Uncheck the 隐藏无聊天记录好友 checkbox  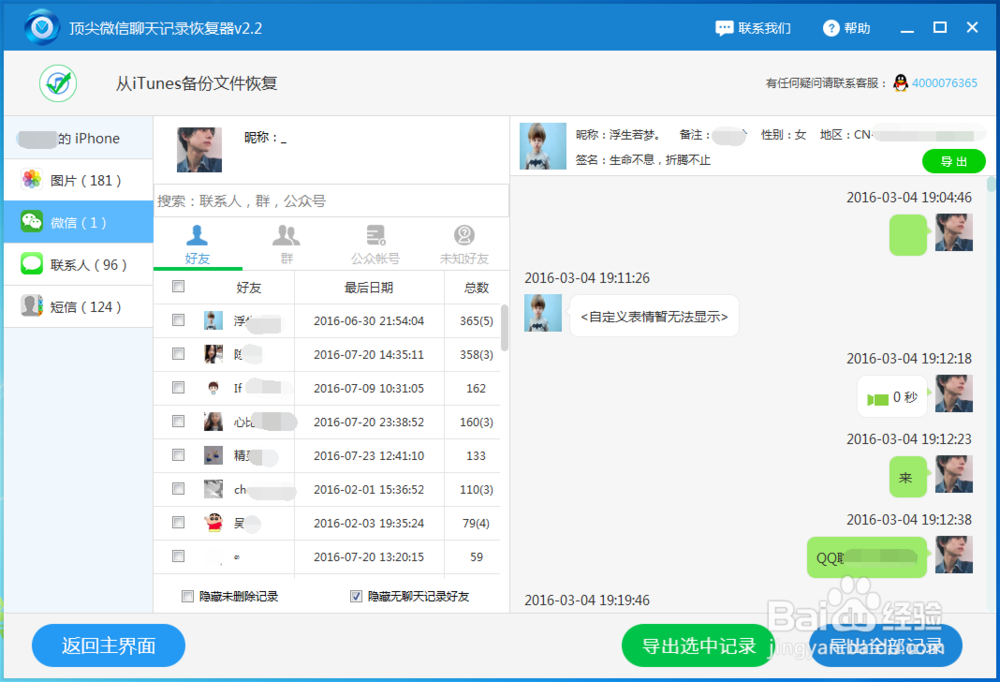click(x=356, y=596)
